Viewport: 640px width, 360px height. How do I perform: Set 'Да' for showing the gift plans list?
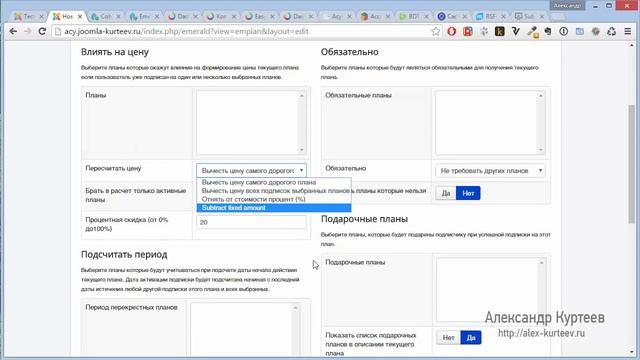tap(471, 338)
